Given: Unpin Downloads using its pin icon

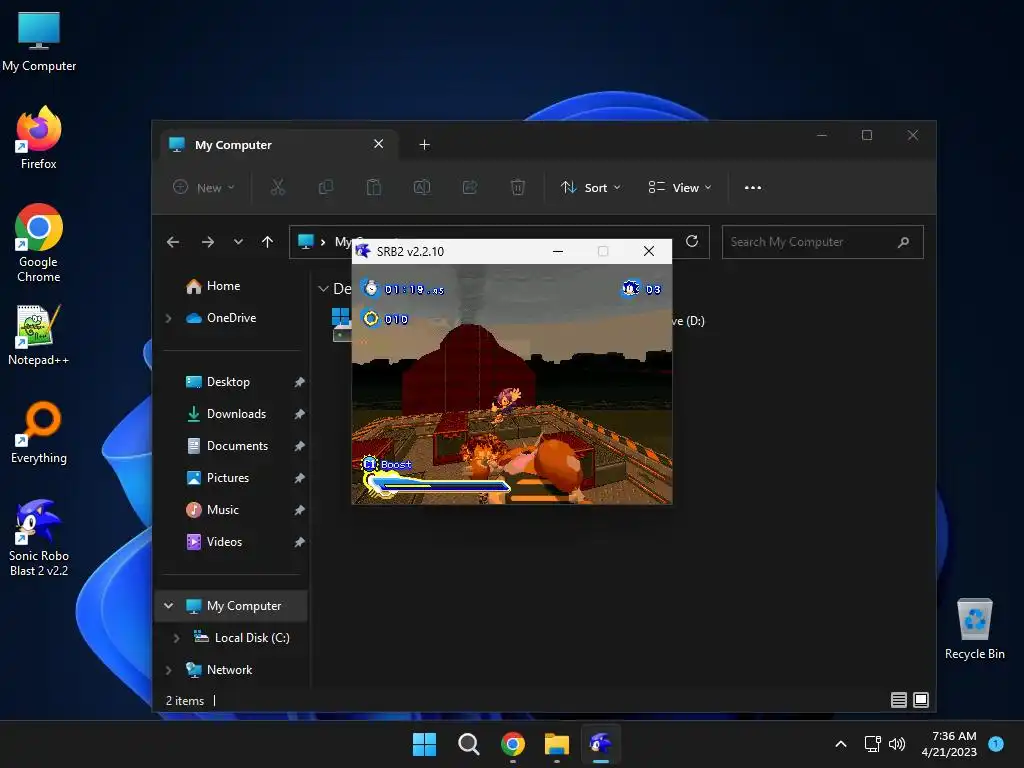Looking at the screenshot, I should [x=299, y=414].
